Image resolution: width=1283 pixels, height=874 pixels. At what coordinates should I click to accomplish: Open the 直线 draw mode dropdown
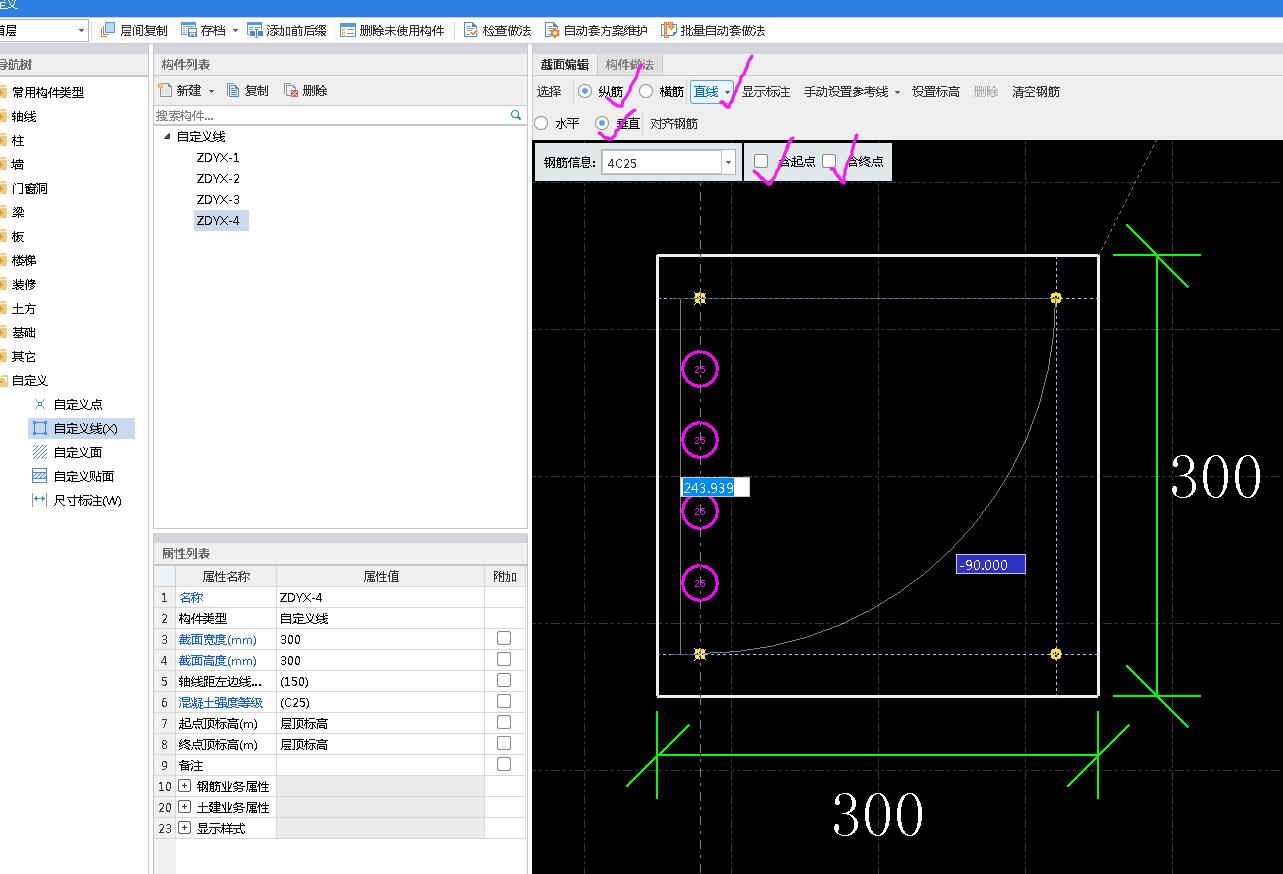tap(728, 92)
